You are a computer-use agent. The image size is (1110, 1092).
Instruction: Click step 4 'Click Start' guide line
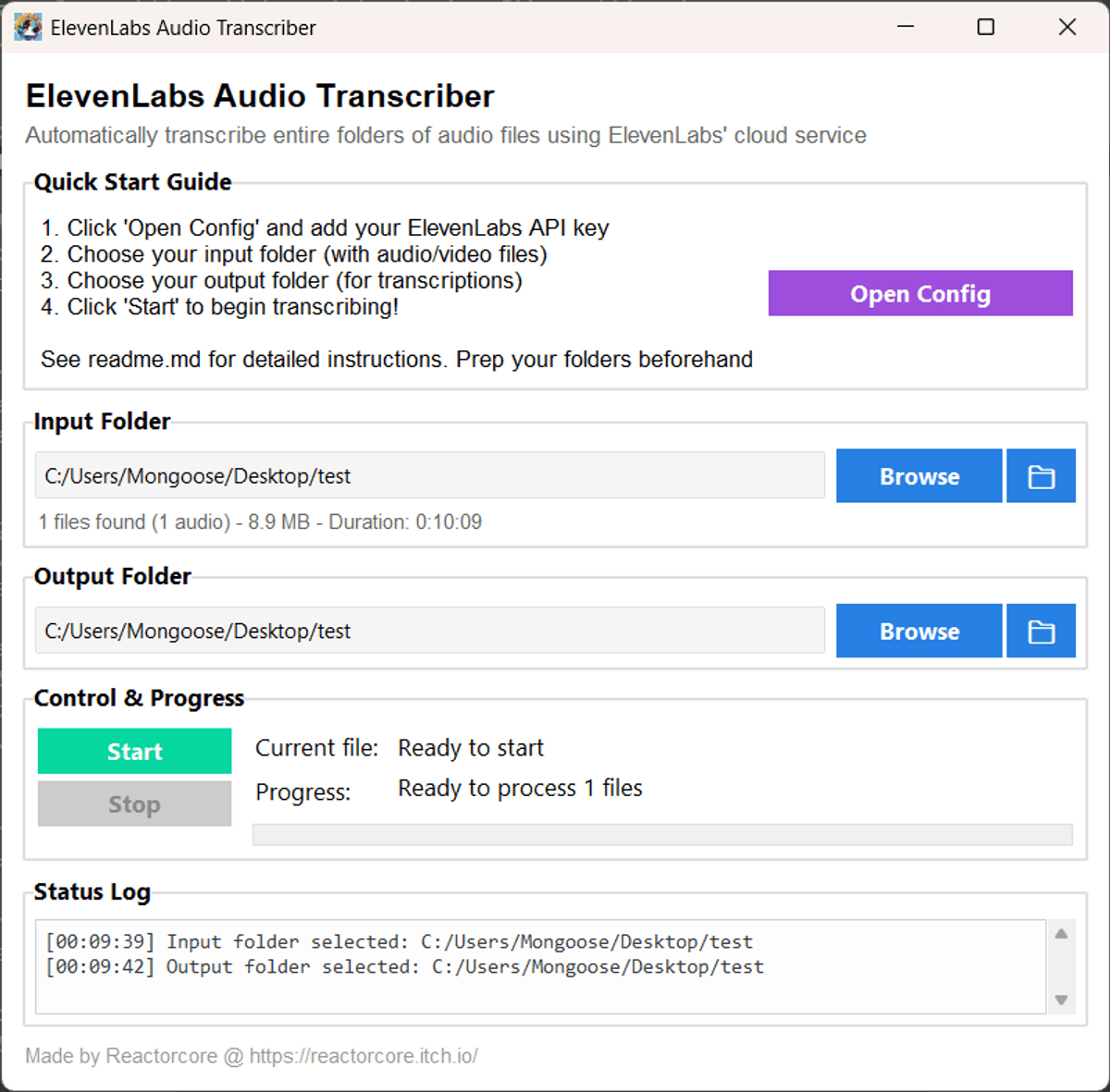[x=219, y=306]
